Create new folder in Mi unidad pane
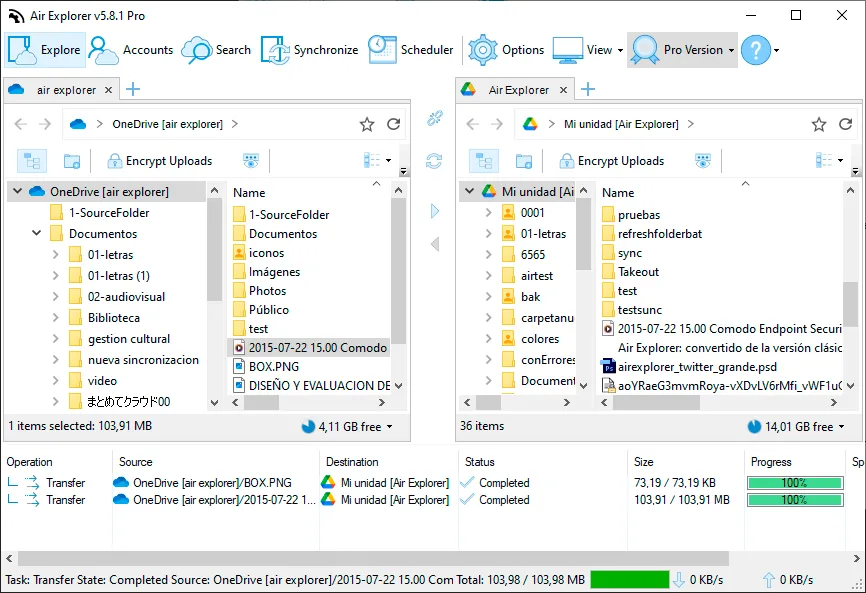 pos(524,161)
